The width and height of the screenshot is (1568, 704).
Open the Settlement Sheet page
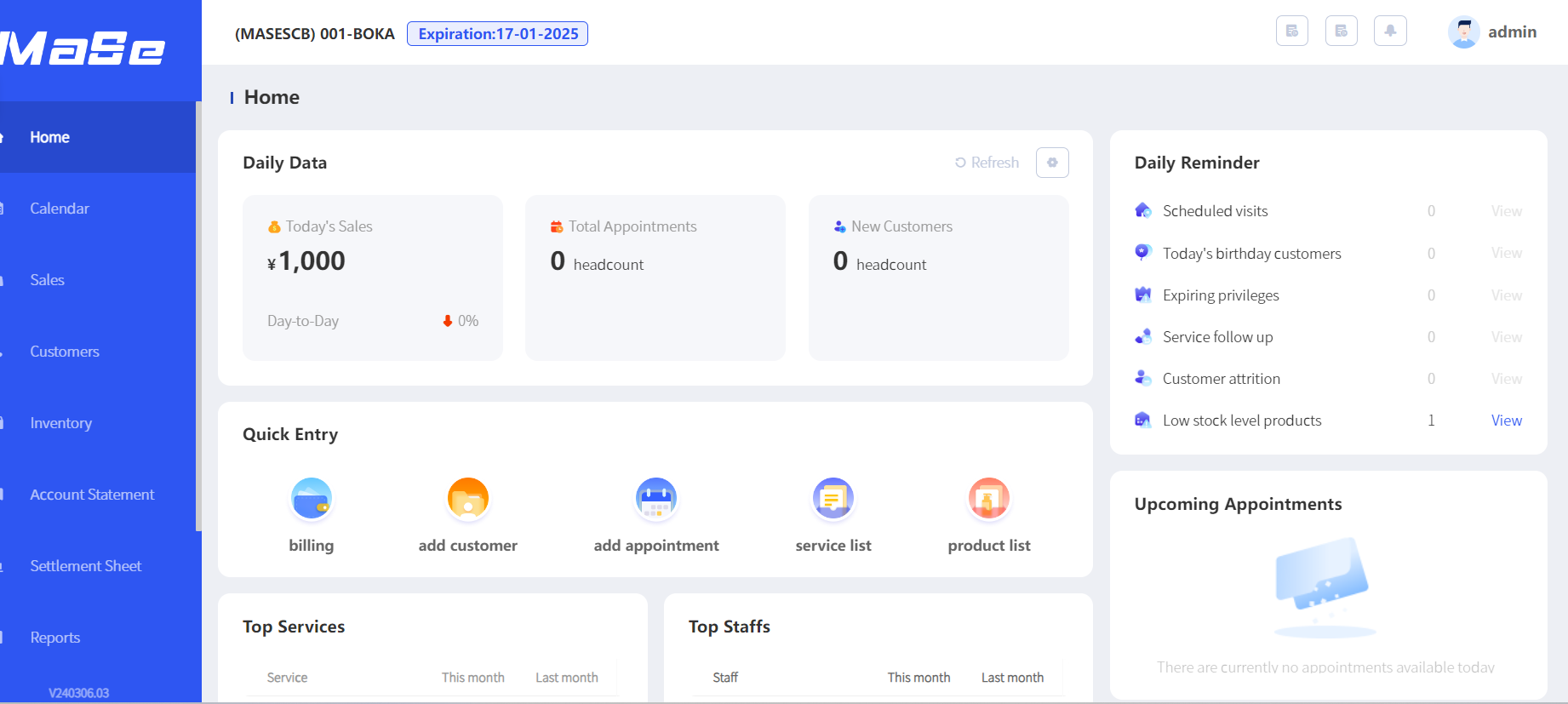(86, 566)
